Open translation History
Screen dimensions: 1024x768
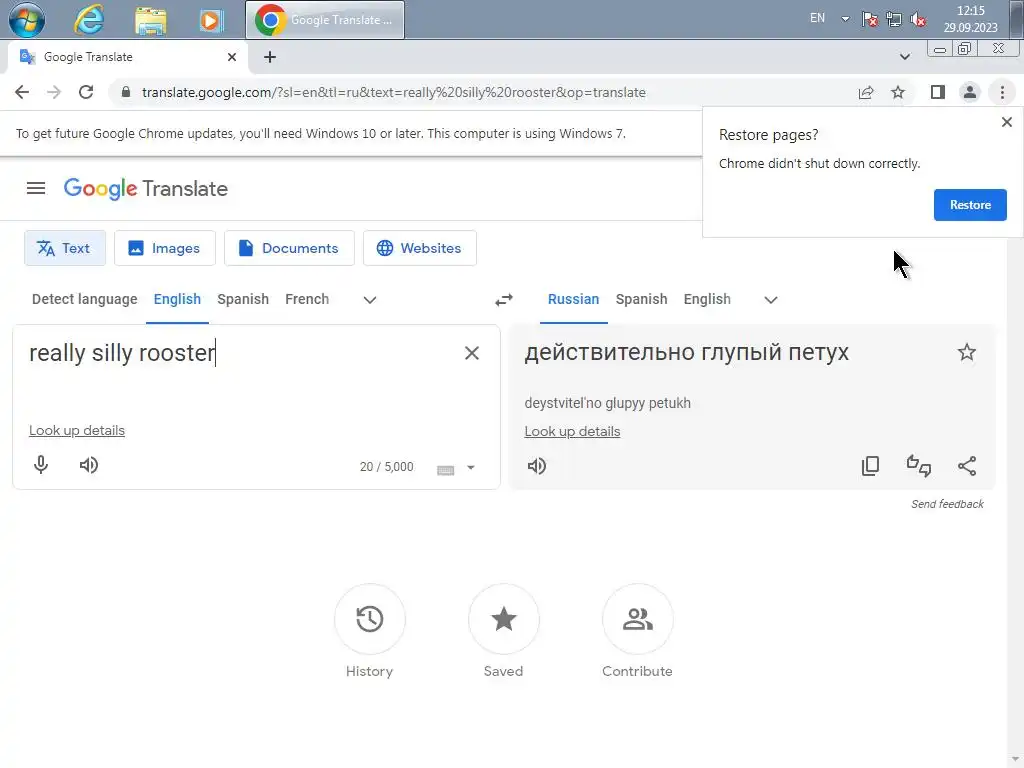[x=370, y=619]
